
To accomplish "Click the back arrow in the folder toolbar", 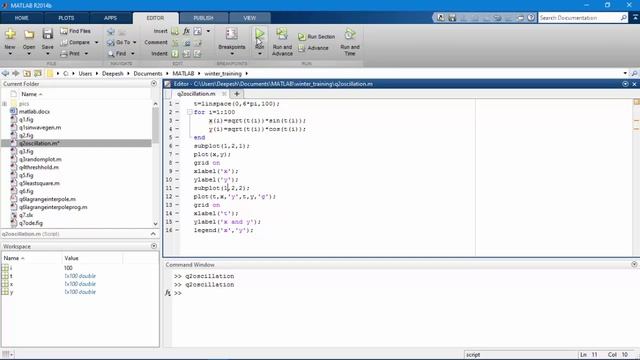I will (x=5, y=73).
